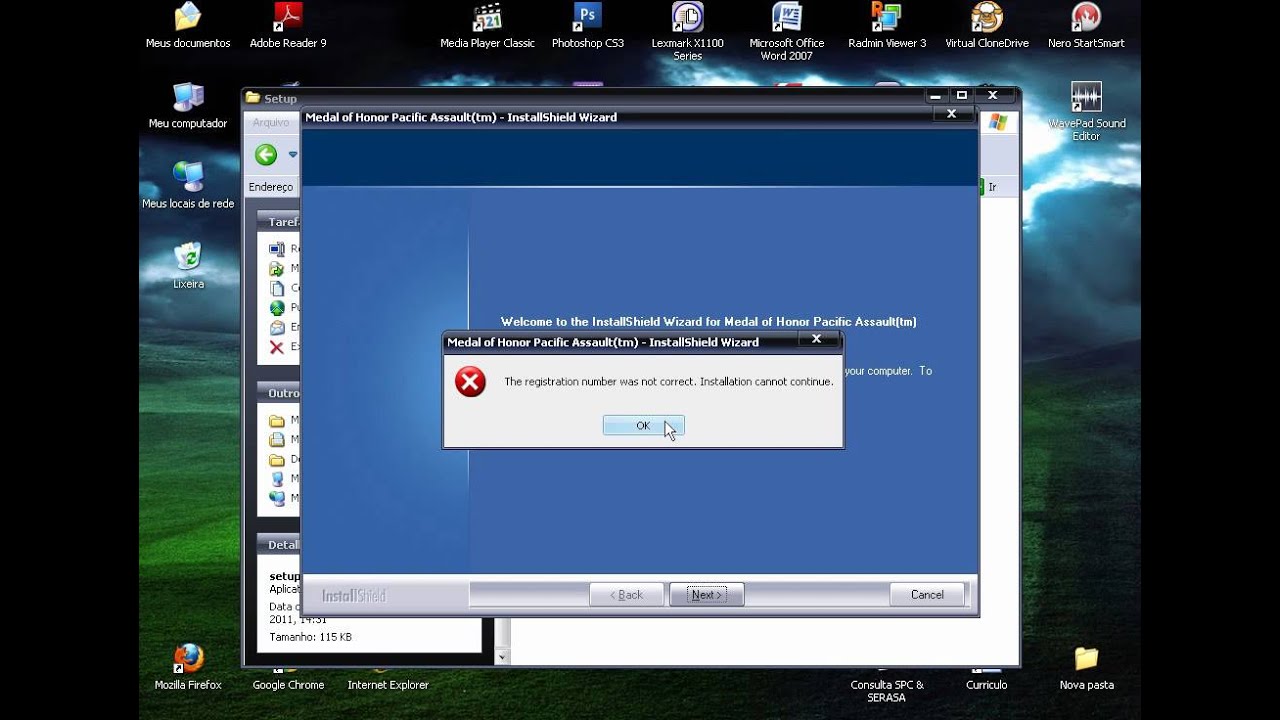
Task: Click 'The registration number was not correct' message
Action: (669, 382)
